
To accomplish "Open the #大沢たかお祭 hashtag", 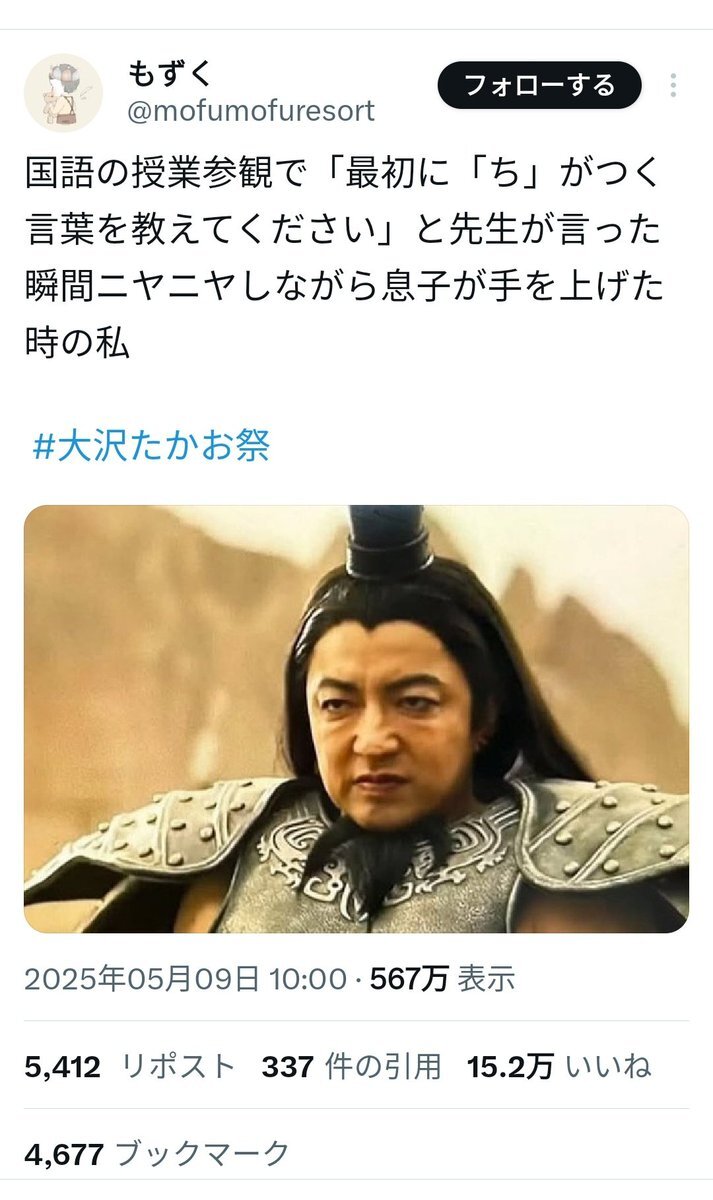I will click(152, 446).
